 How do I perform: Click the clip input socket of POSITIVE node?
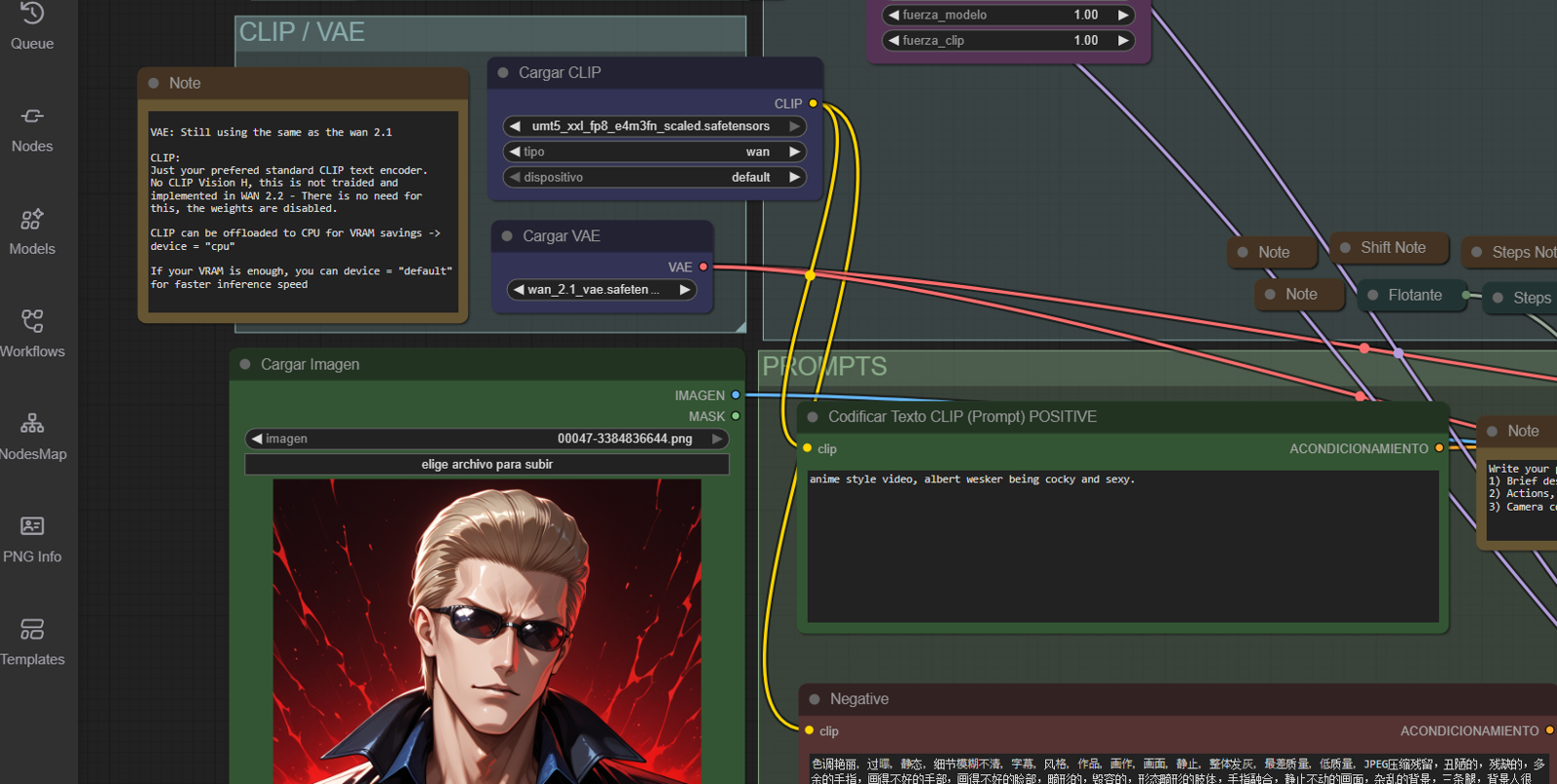tap(808, 448)
